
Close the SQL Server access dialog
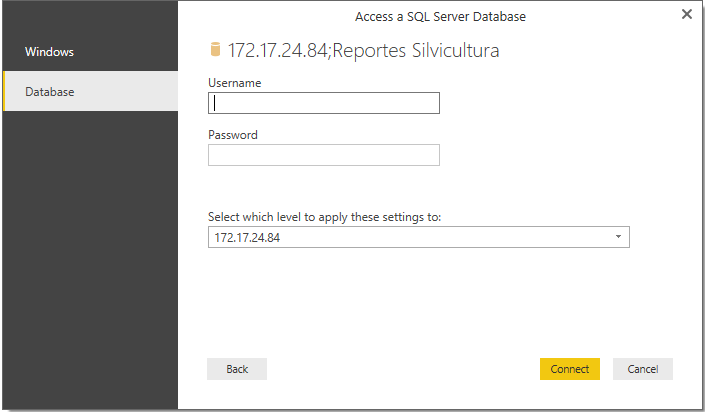[687, 14]
